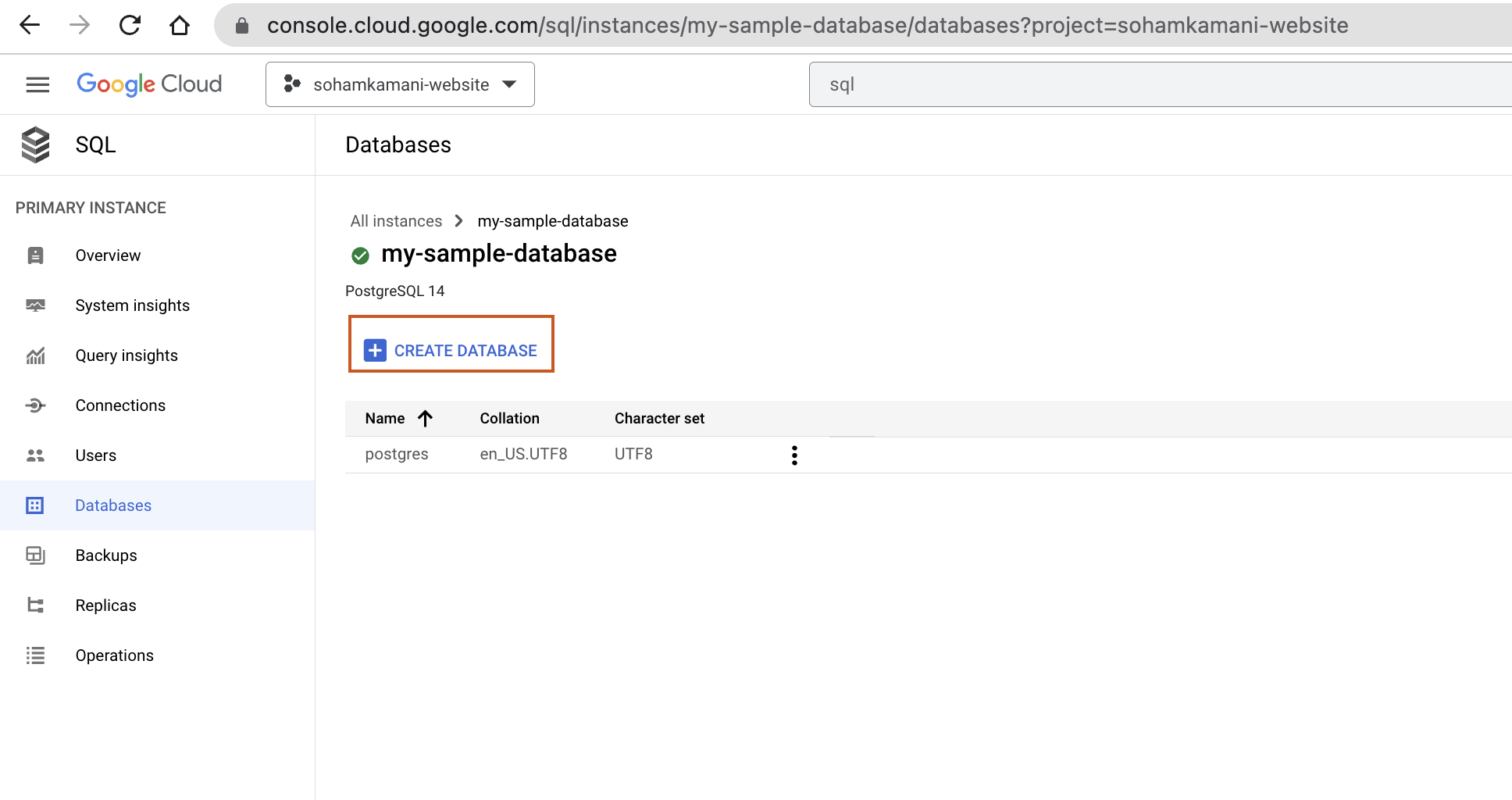Image resolution: width=1512 pixels, height=800 pixels.
Task: View Operations in the sidebar
Action: point(114,655)
